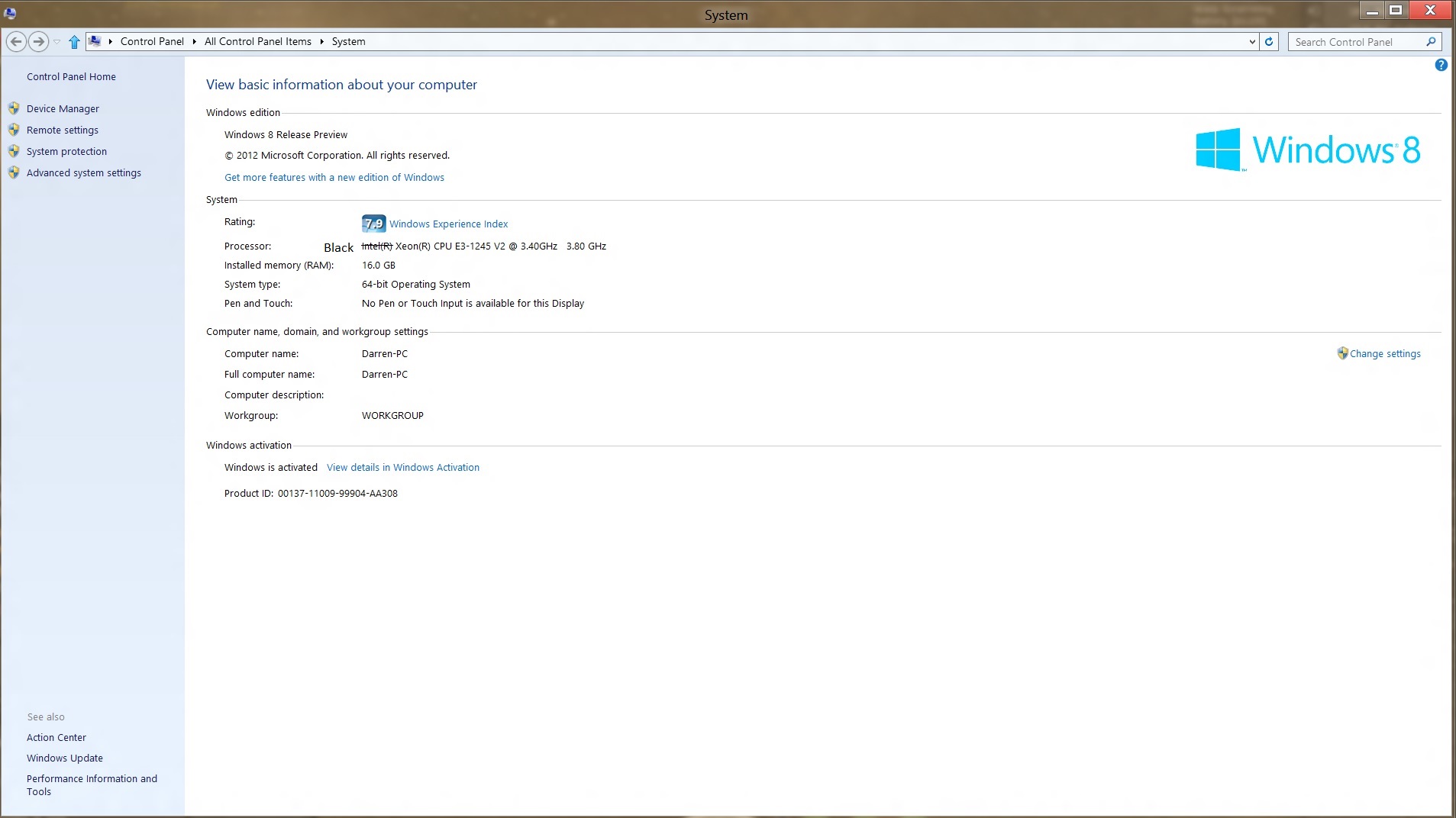This screenshot has width=1456, height=818.
Task: Maximize the System window
Action: (1395, 11)
